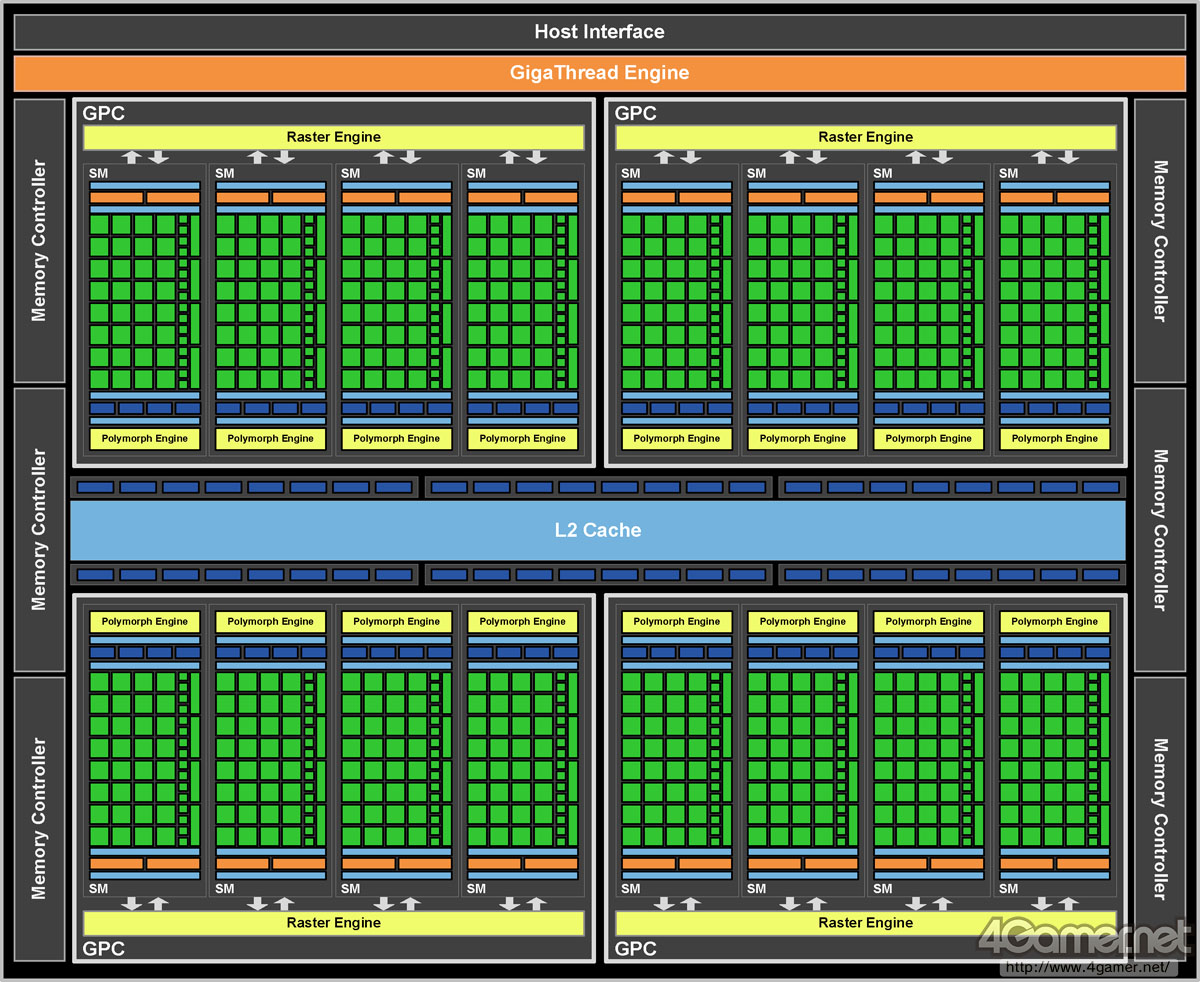Click first SM label in upper-right GPC
This screenshot has width=1200, height=982.
[630, 173]
